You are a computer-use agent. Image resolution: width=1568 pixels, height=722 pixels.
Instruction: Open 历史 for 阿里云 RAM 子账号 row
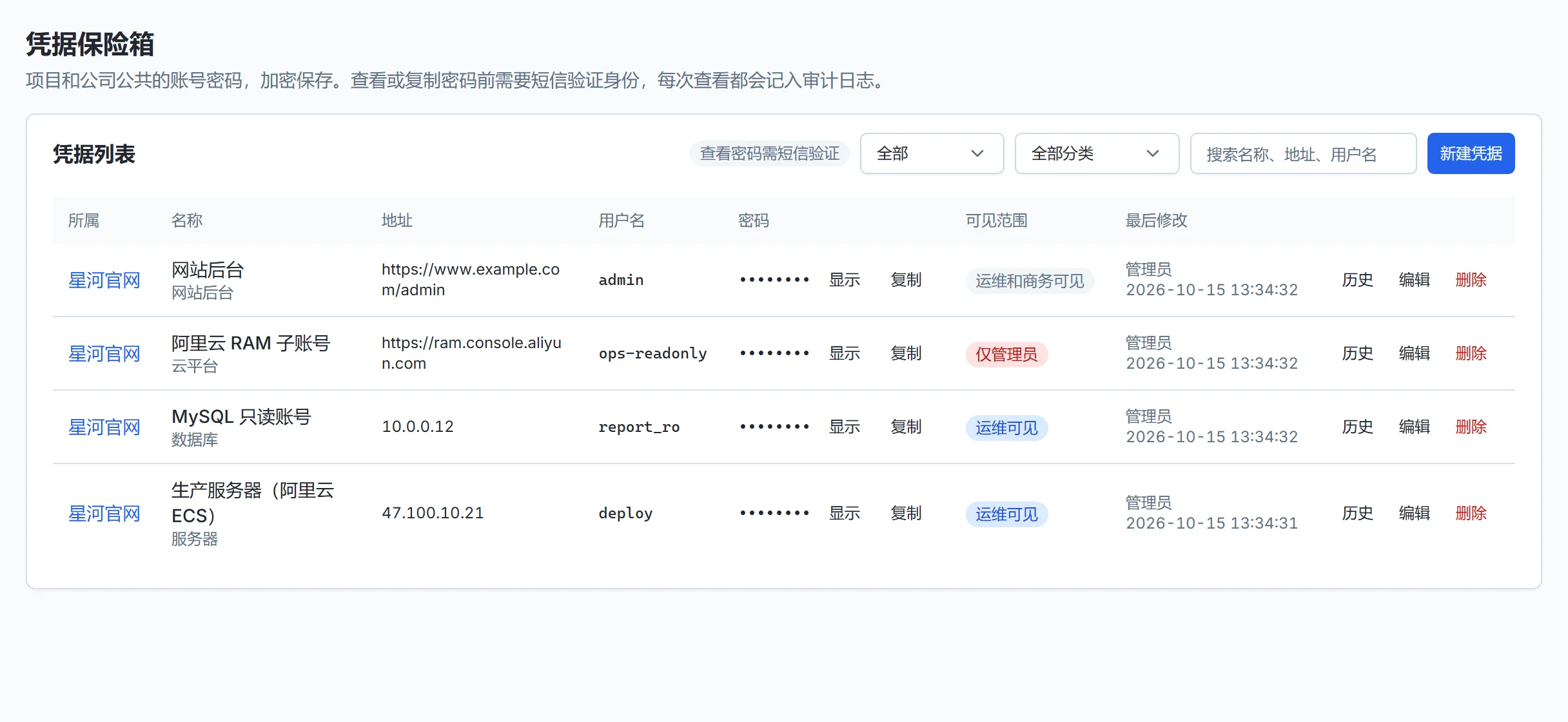[1358, 353]
